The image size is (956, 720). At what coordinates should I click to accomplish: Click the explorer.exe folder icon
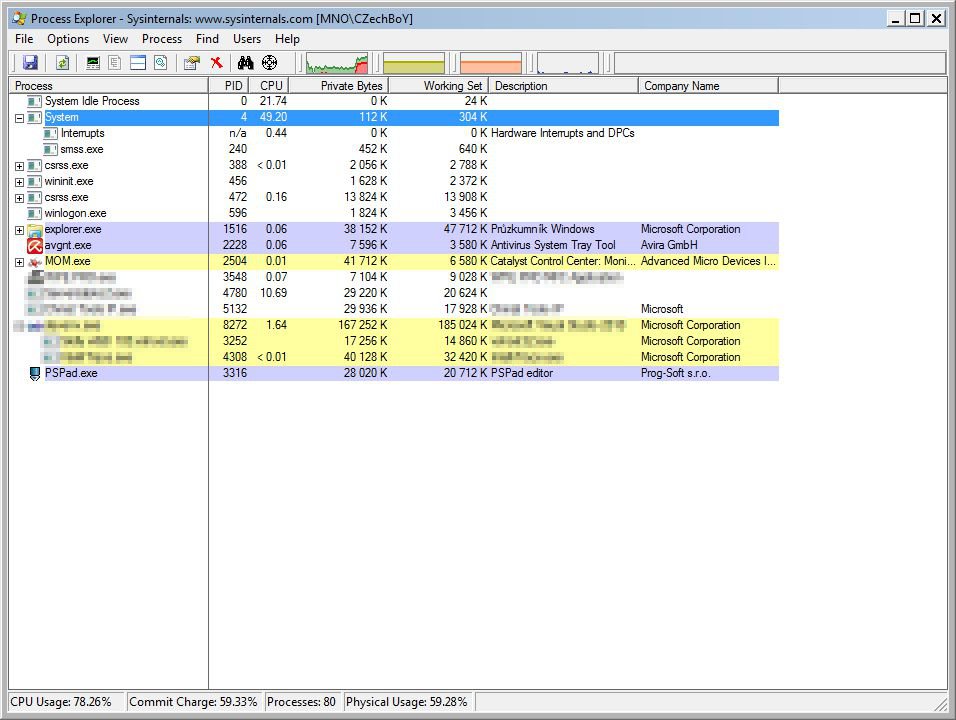tap(35, 230)
